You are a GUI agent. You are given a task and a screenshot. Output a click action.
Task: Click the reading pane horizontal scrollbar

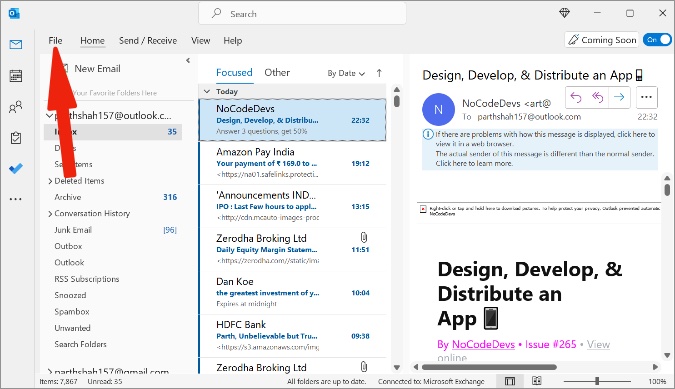point(489,367)
